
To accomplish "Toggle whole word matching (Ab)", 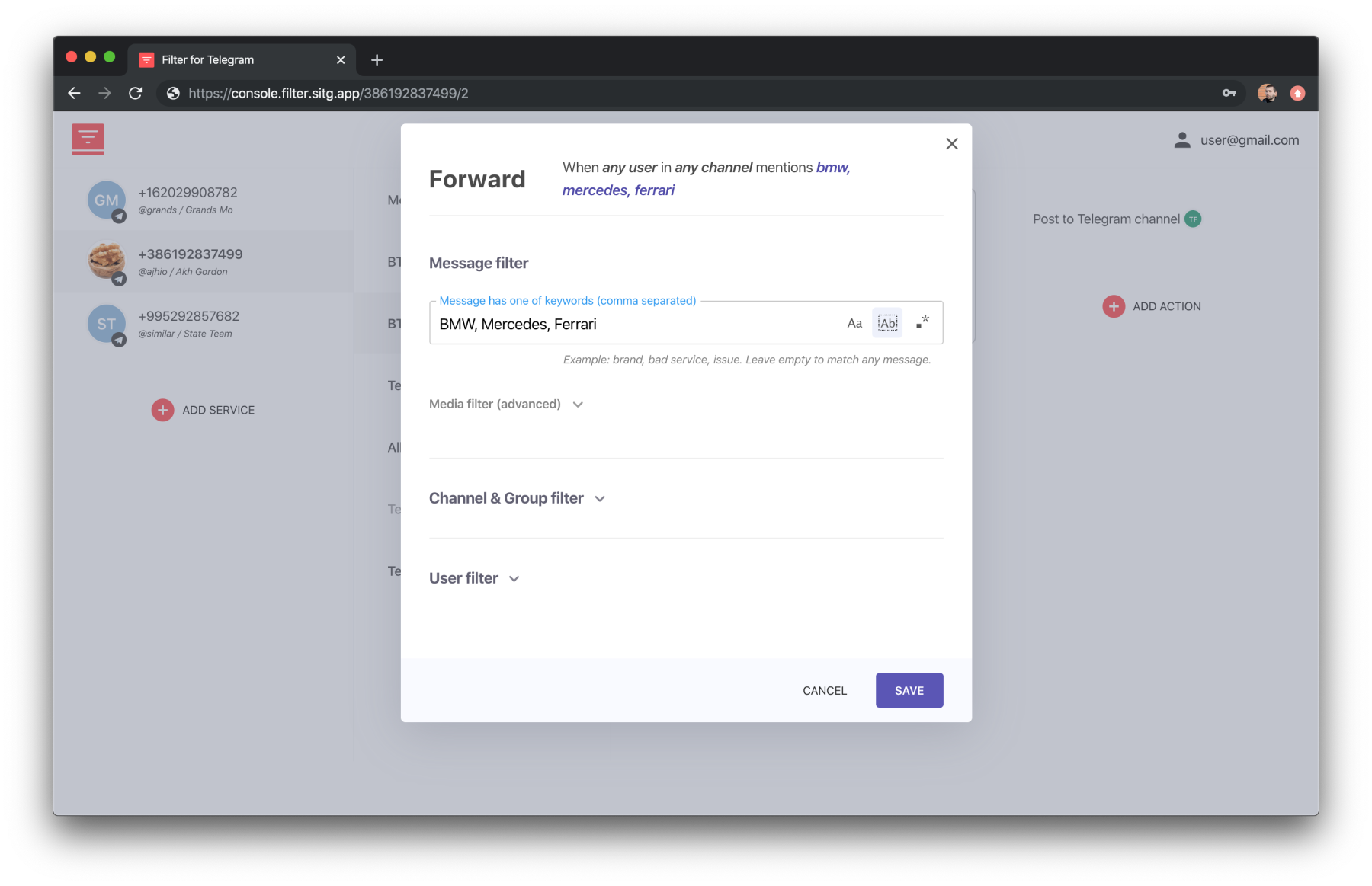I will click(887, 323).
